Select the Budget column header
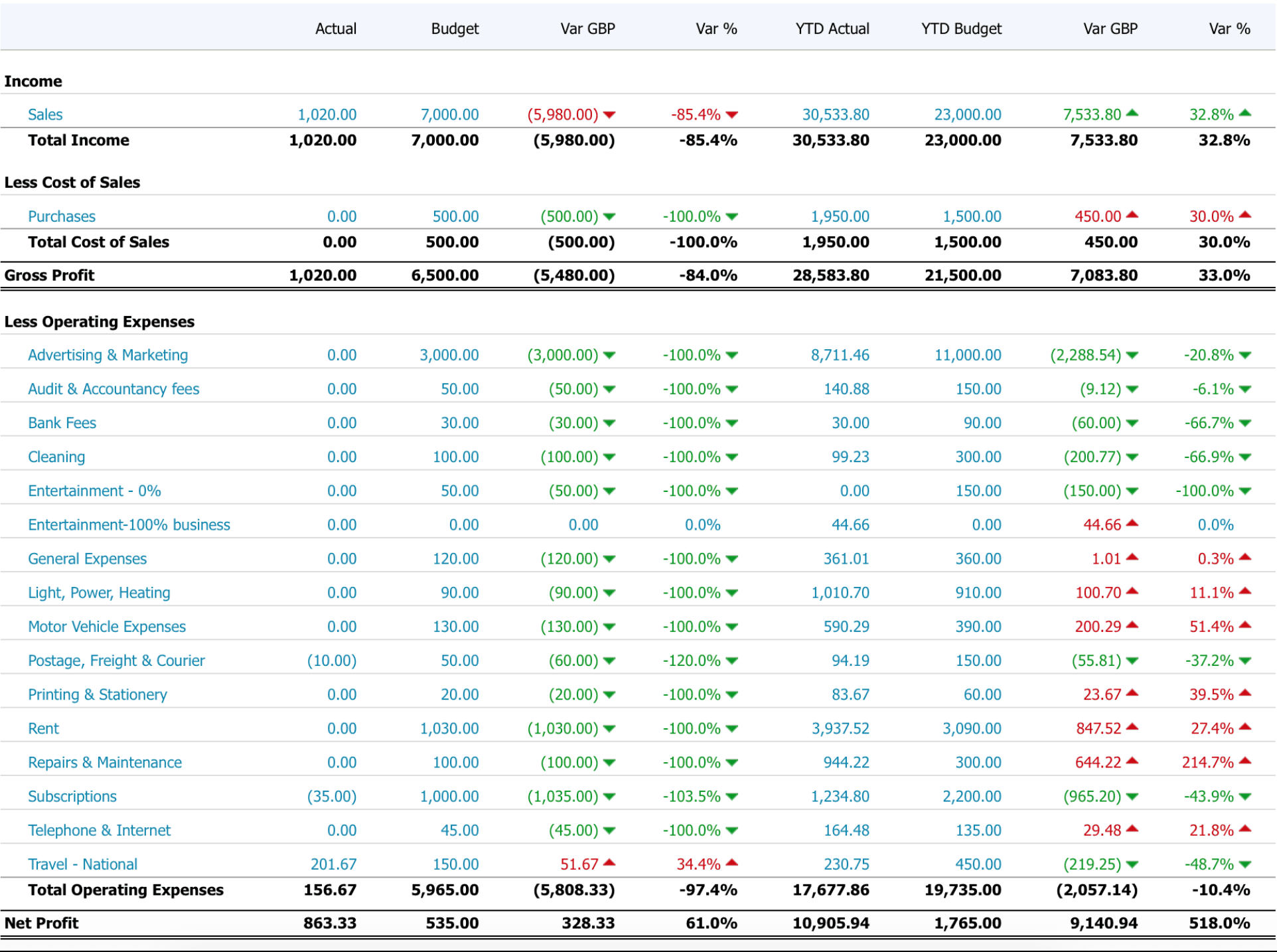Image resolution: width=1277 pixels, height=952 pixels. 455,29
